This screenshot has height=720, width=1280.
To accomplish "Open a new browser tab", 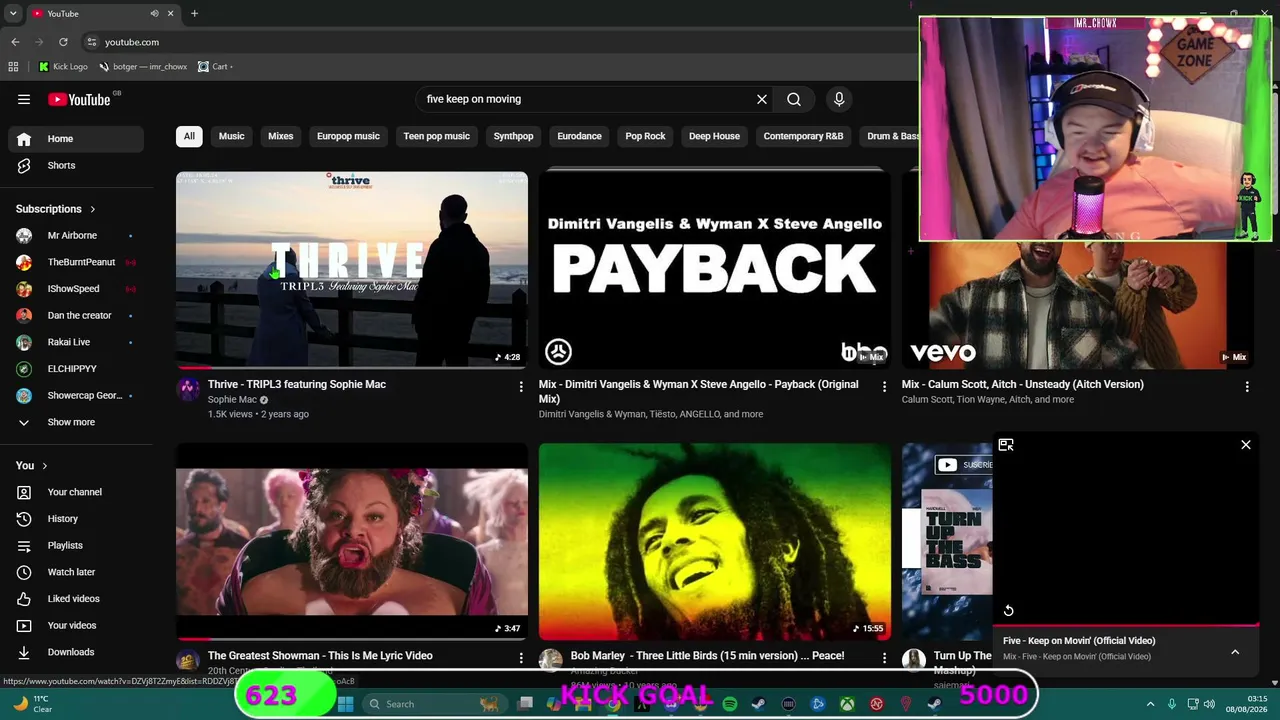I will (x=194, y=14).
